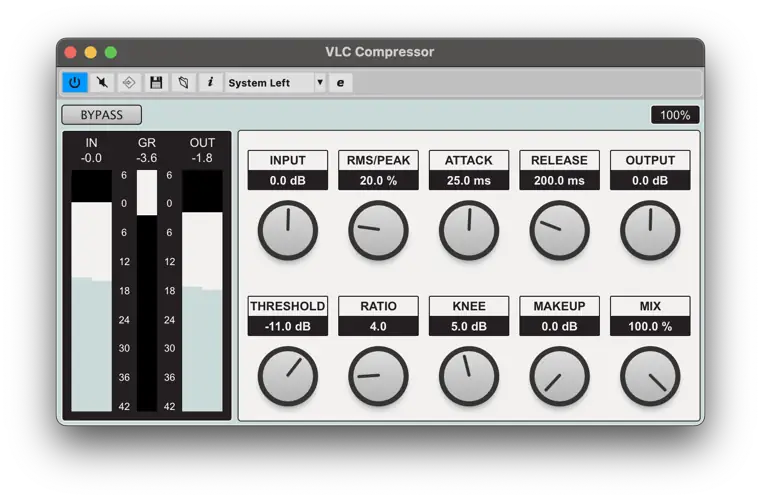
Task: Click the dropdown arrow beside System Left
Action: (320, 82)
